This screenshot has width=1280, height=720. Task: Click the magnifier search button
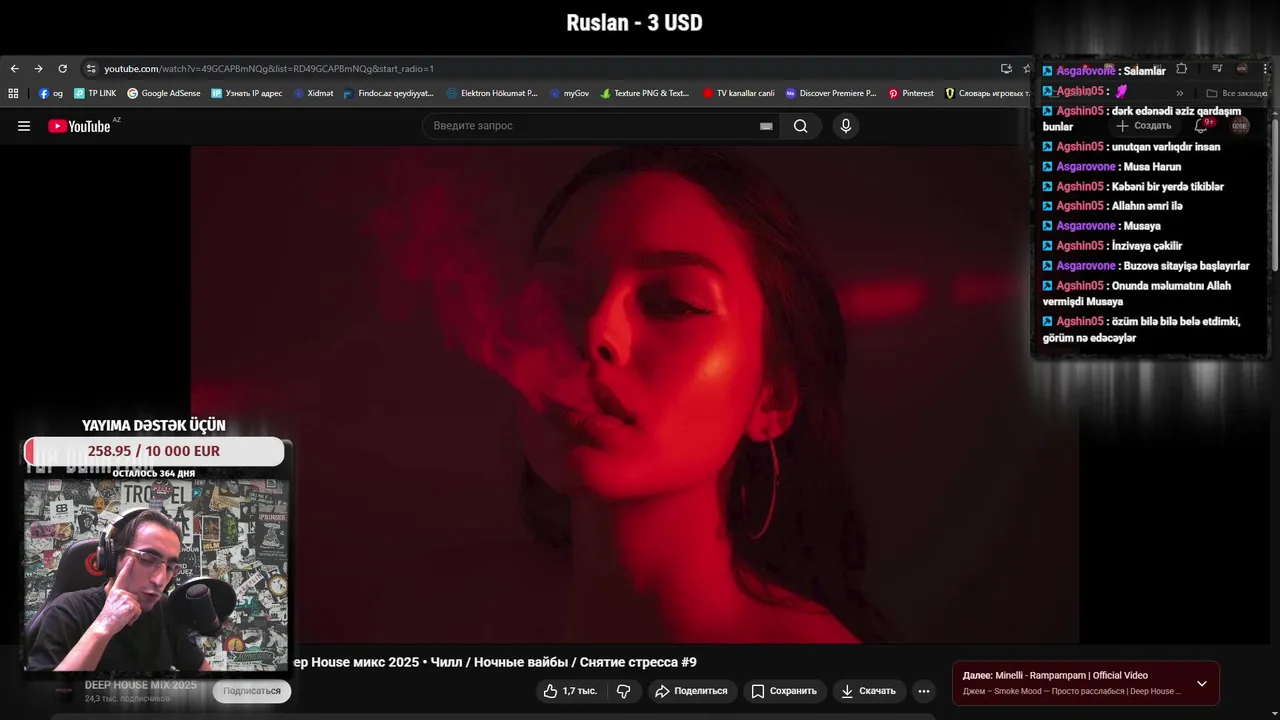click(x=801, y=126)
